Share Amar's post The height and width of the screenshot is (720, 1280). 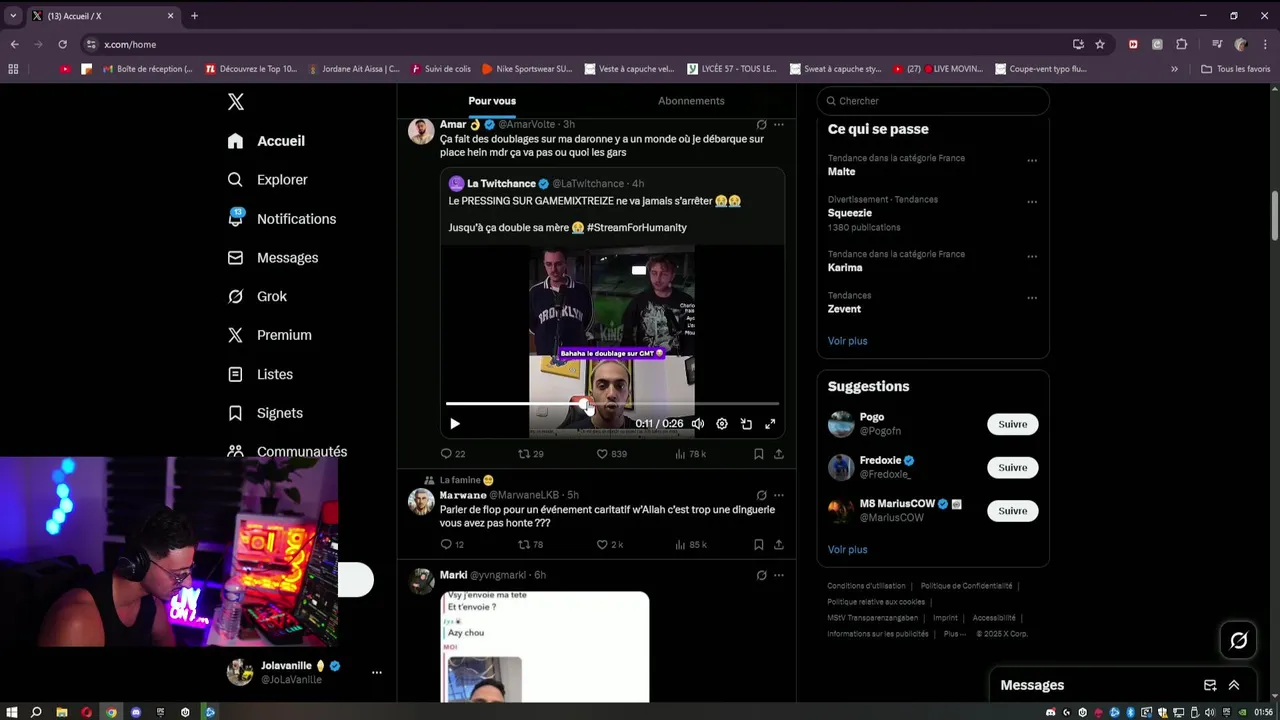pyautogui.click(x=779, y=454)
